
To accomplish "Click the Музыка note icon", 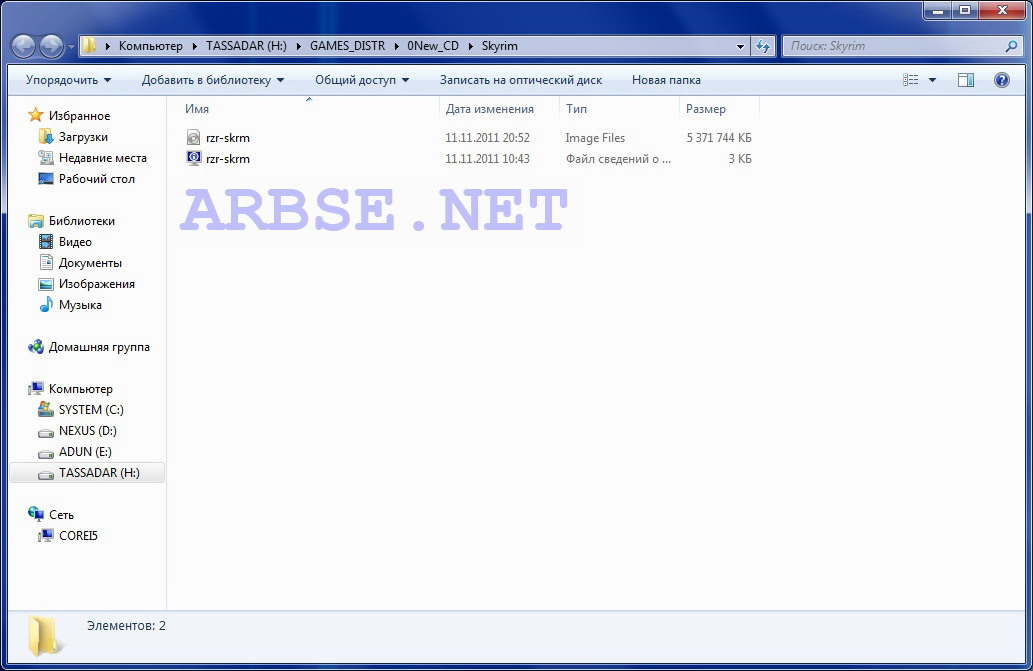I will tap(45, 305).
